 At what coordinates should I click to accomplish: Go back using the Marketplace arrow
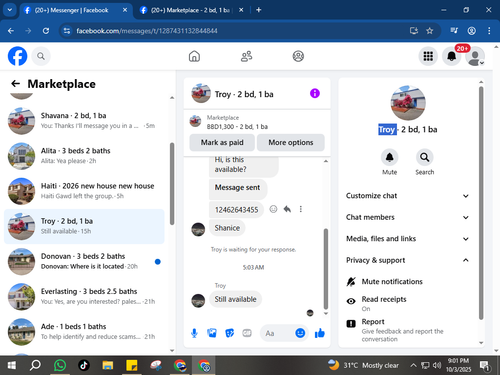15,84
